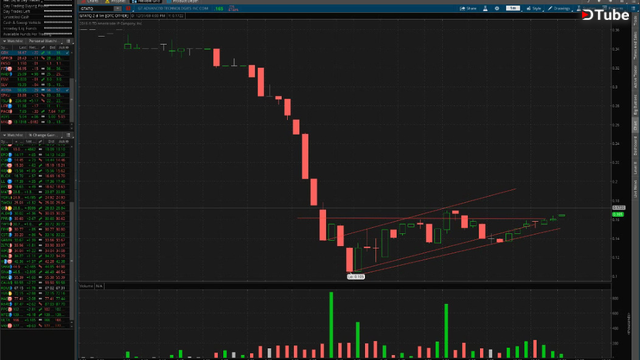
Task: Click the 'Lo: 0.105' low price label
Action: 356,277
